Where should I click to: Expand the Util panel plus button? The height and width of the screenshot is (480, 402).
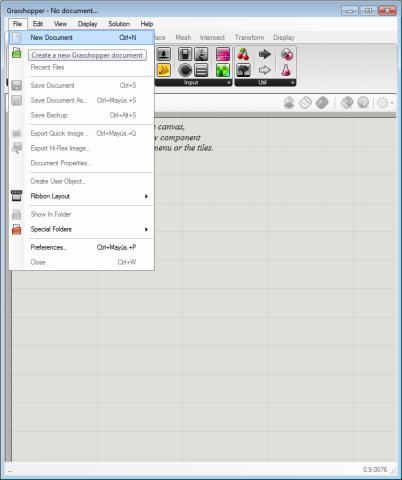(292, 82)
